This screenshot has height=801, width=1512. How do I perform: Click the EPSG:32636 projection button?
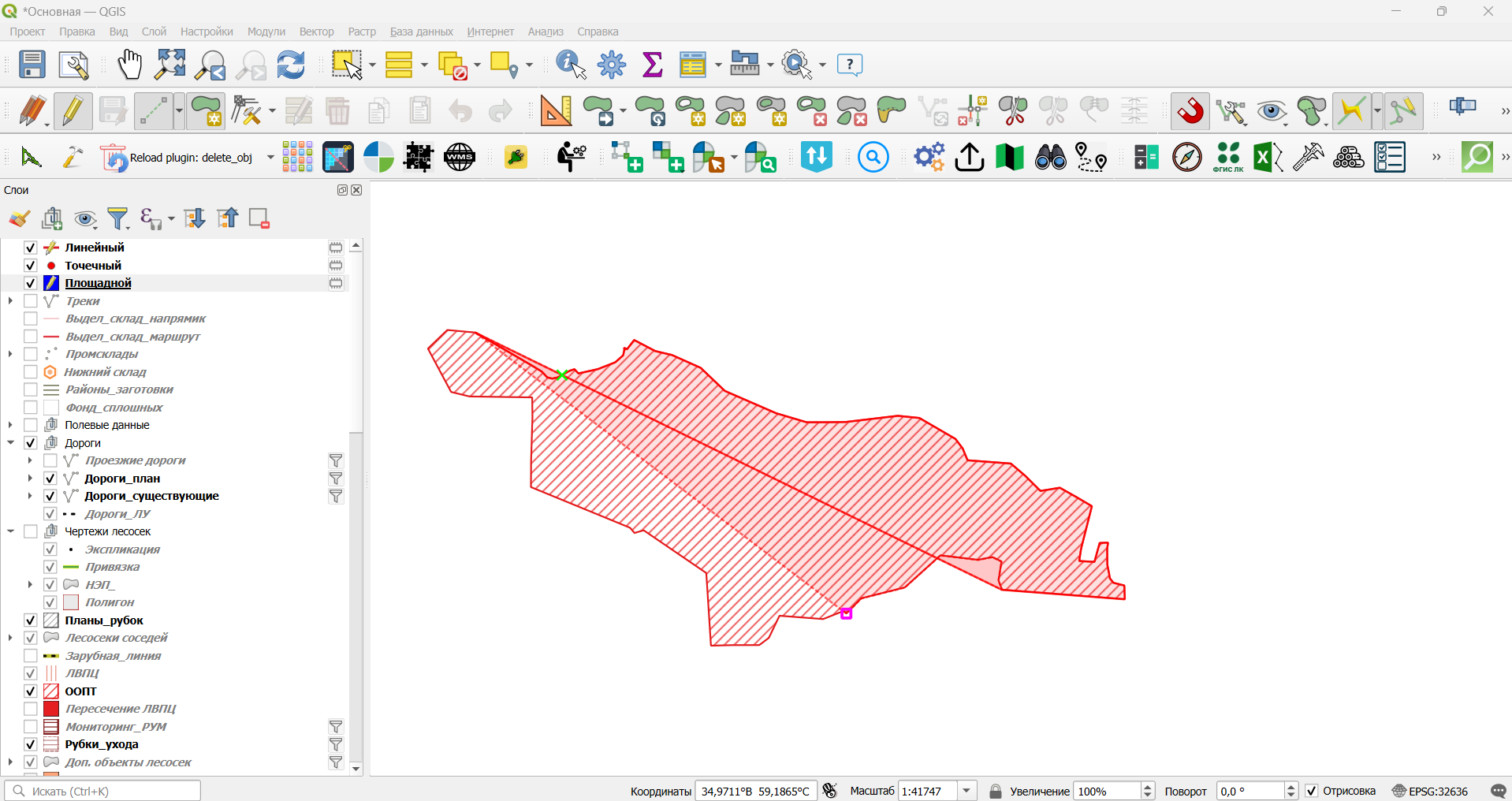tap(1430, 791)
